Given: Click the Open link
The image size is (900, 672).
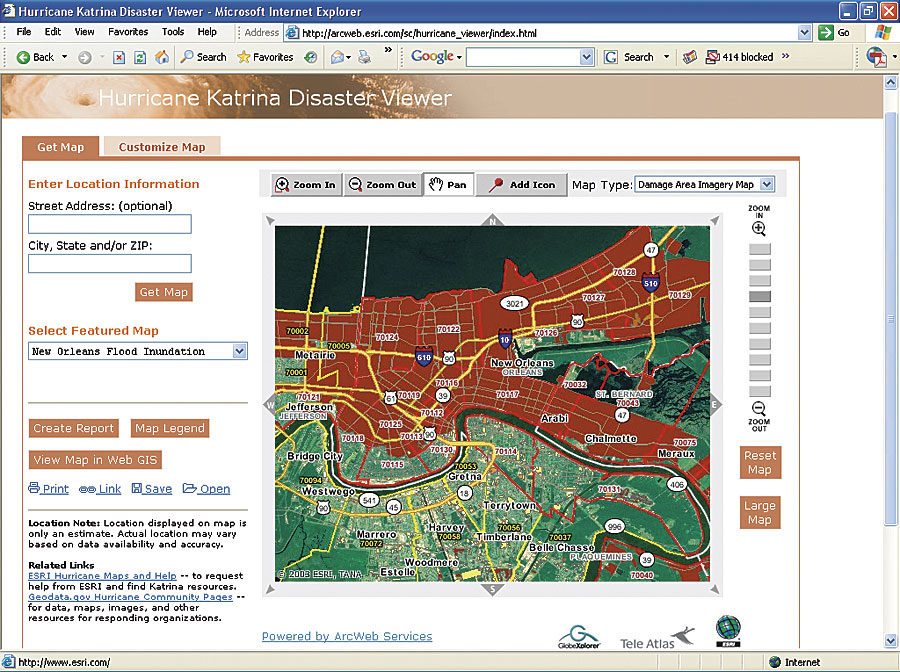Looking at the screenshot, I should 207,489.
